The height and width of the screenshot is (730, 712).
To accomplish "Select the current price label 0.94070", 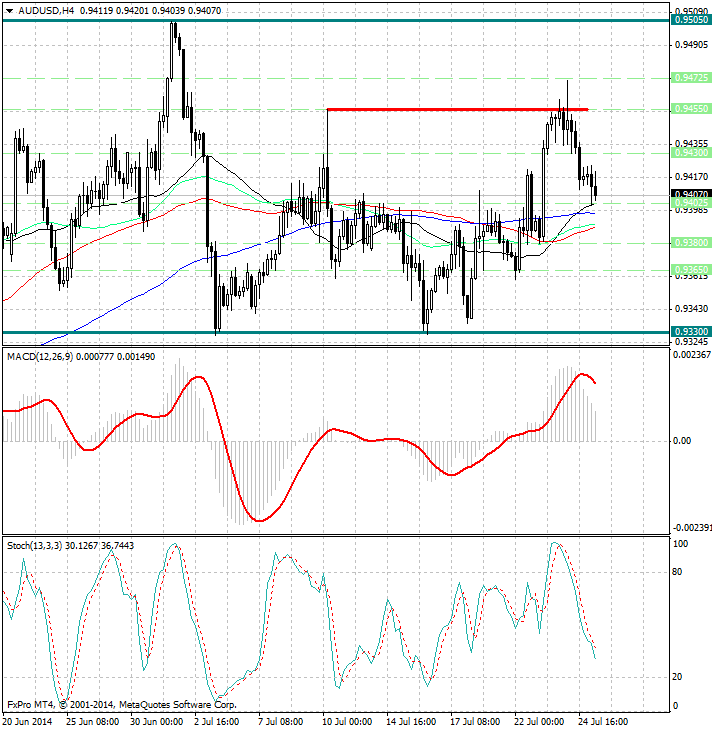I will click(x=692, y=194).
